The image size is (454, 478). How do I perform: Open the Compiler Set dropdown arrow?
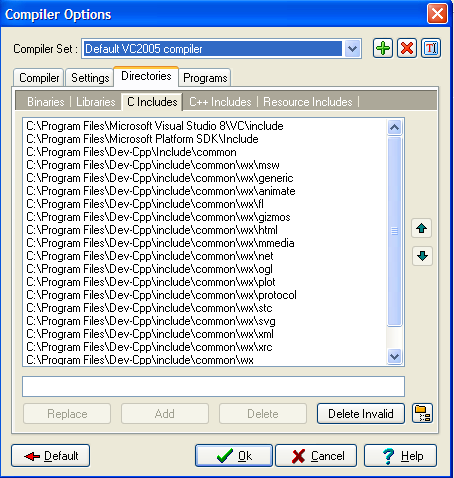click(x=352, y=49)
